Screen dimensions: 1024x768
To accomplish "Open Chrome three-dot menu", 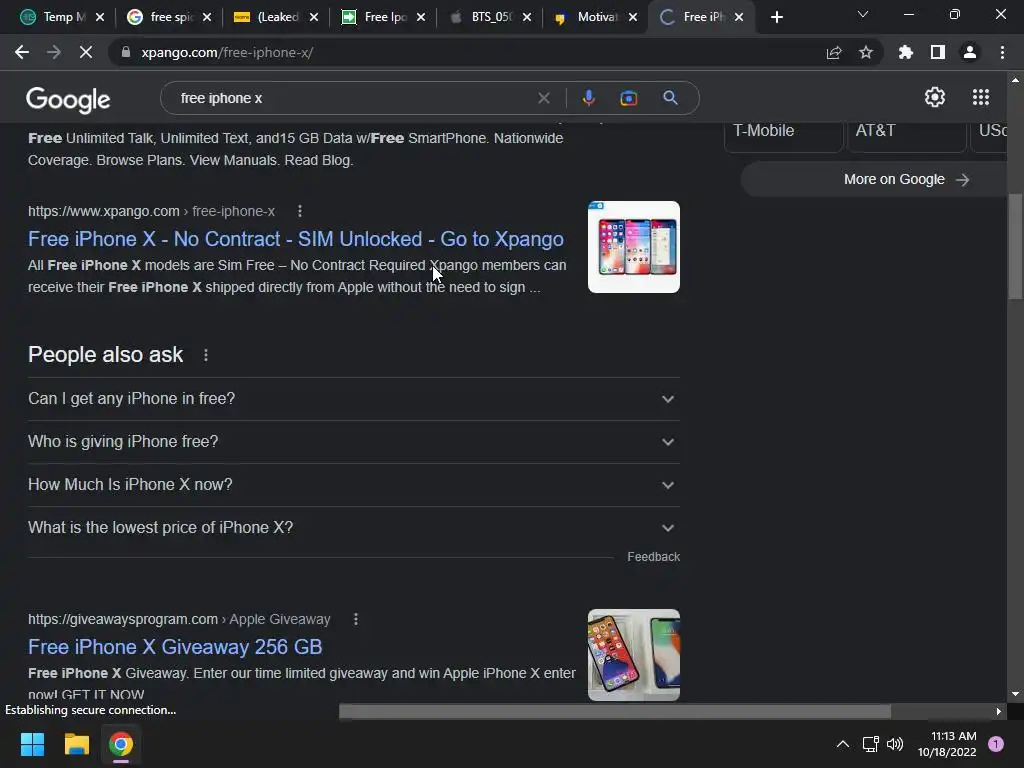I will point(1002,52).
